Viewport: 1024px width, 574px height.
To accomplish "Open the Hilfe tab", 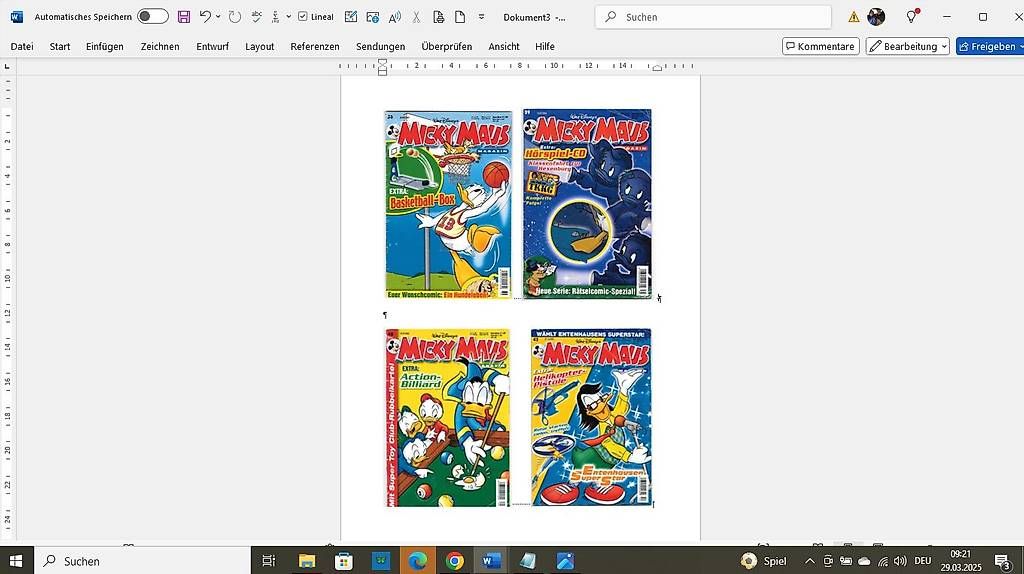I will click(x=545, y=46).
